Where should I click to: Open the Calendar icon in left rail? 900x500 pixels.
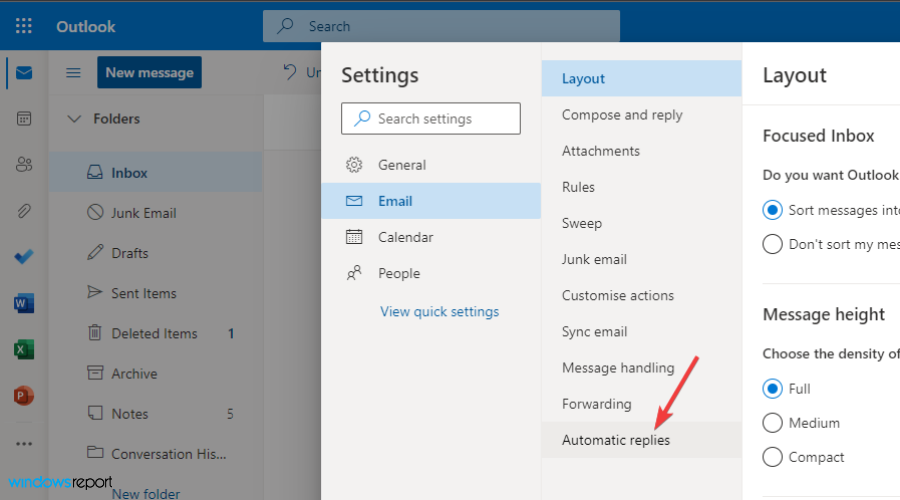pos(24,119)
